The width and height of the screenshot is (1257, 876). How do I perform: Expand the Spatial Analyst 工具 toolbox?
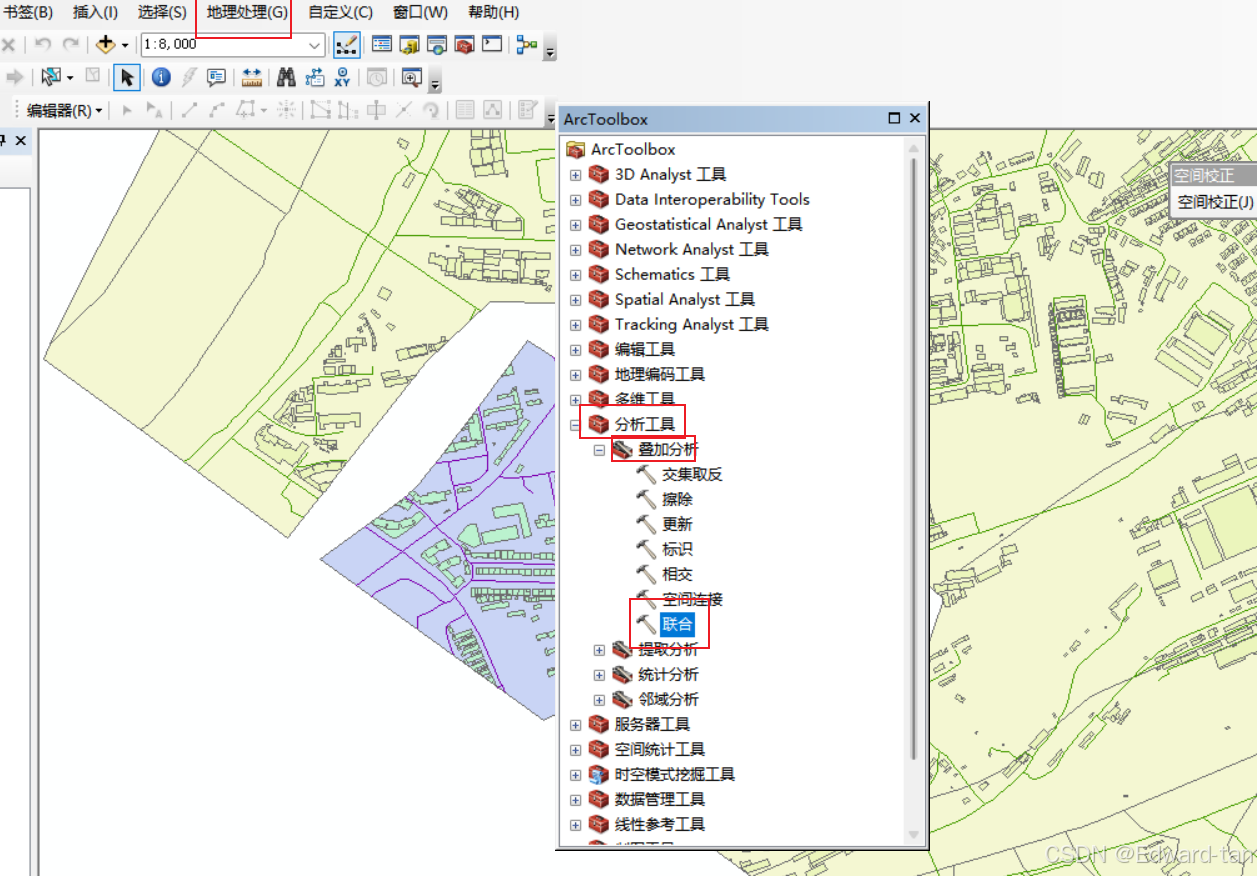tap(576, 300)
